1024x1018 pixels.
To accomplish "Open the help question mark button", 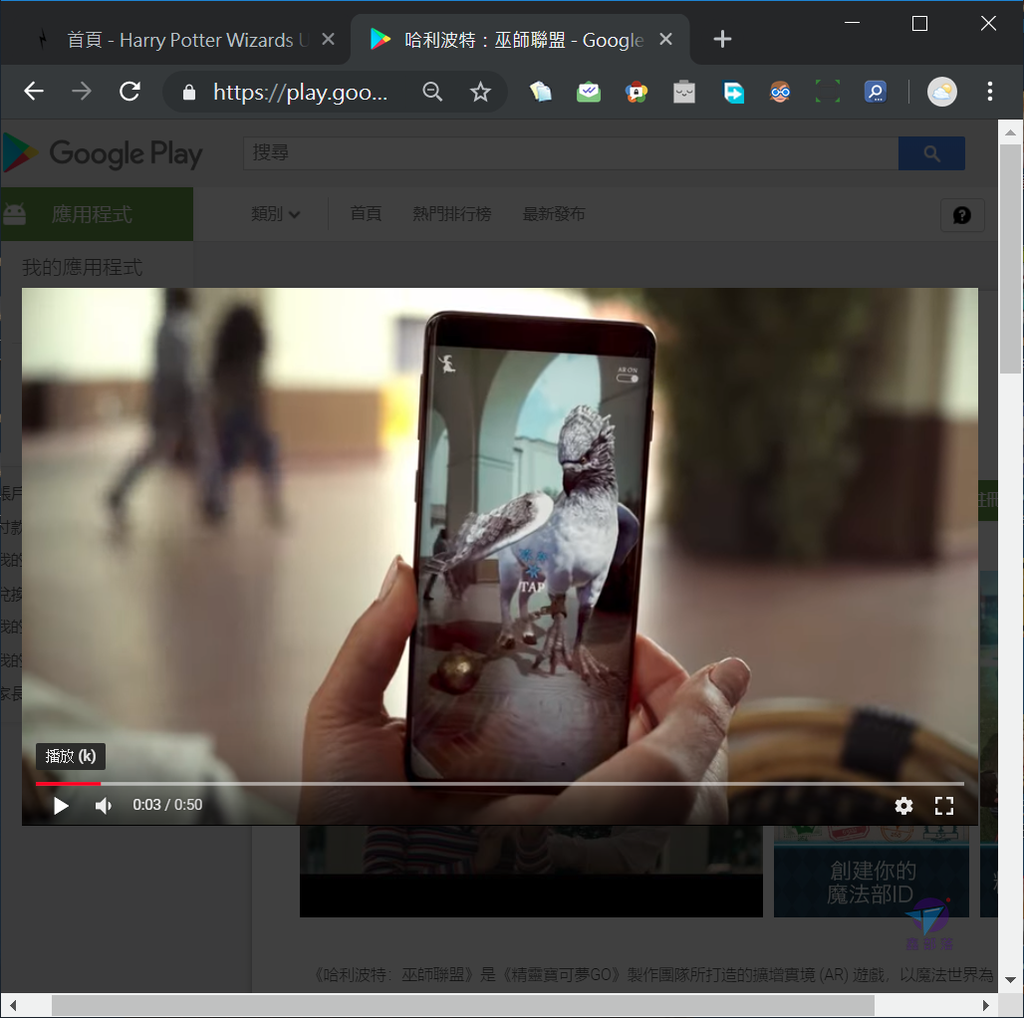I will click(962, 215).
